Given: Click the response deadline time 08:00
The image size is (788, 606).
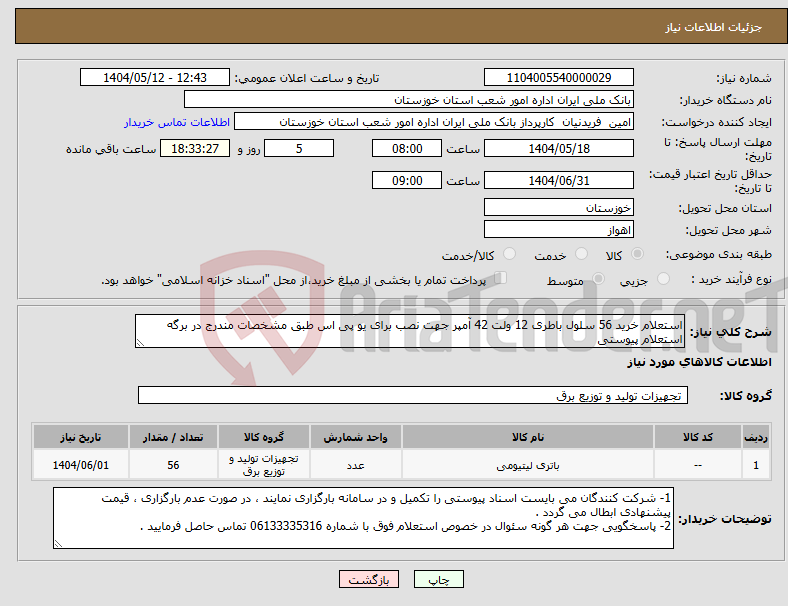Looking at the screenshot, I should (407, 148).
